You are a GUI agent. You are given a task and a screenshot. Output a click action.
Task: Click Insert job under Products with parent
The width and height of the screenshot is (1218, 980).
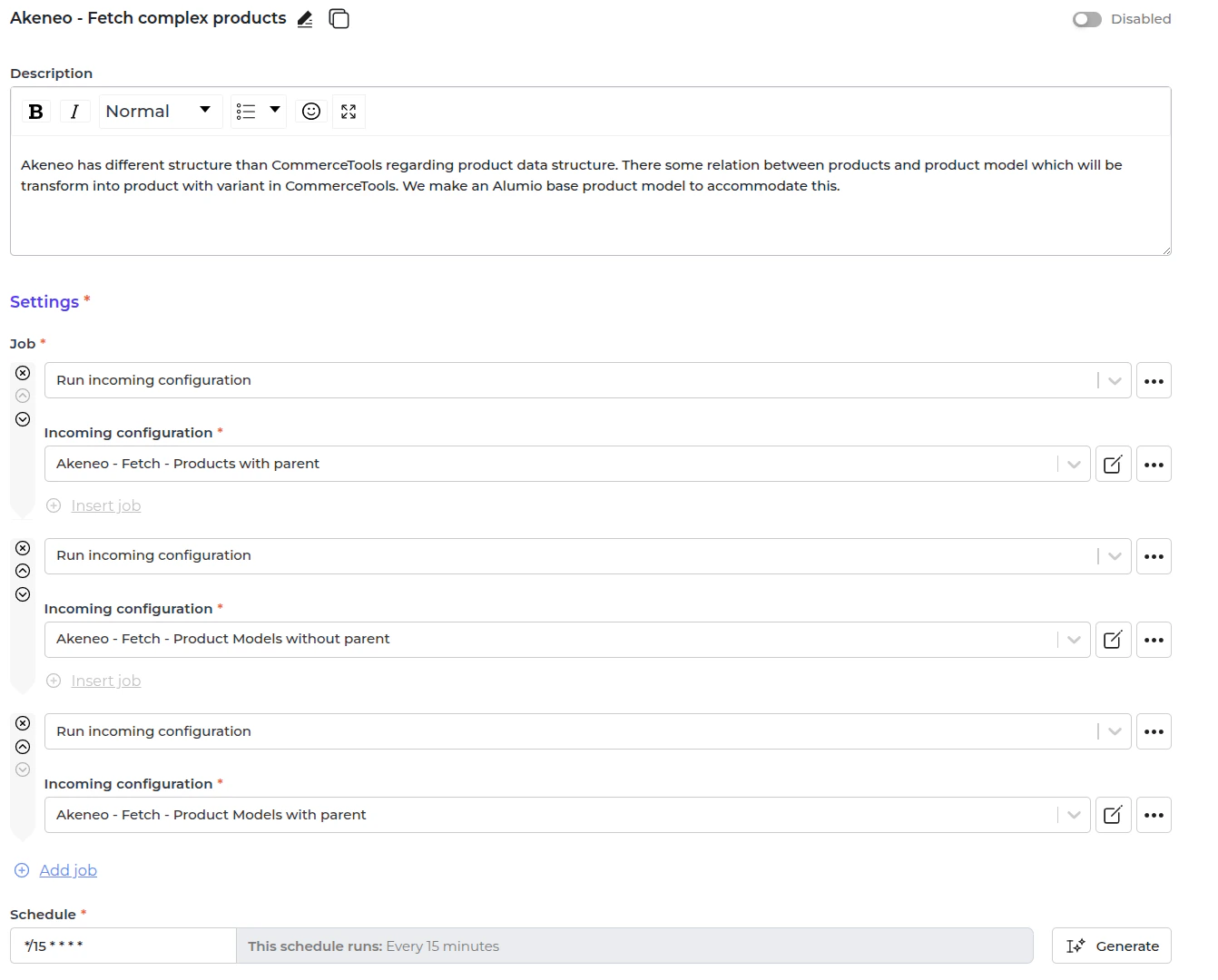[106, 505]
